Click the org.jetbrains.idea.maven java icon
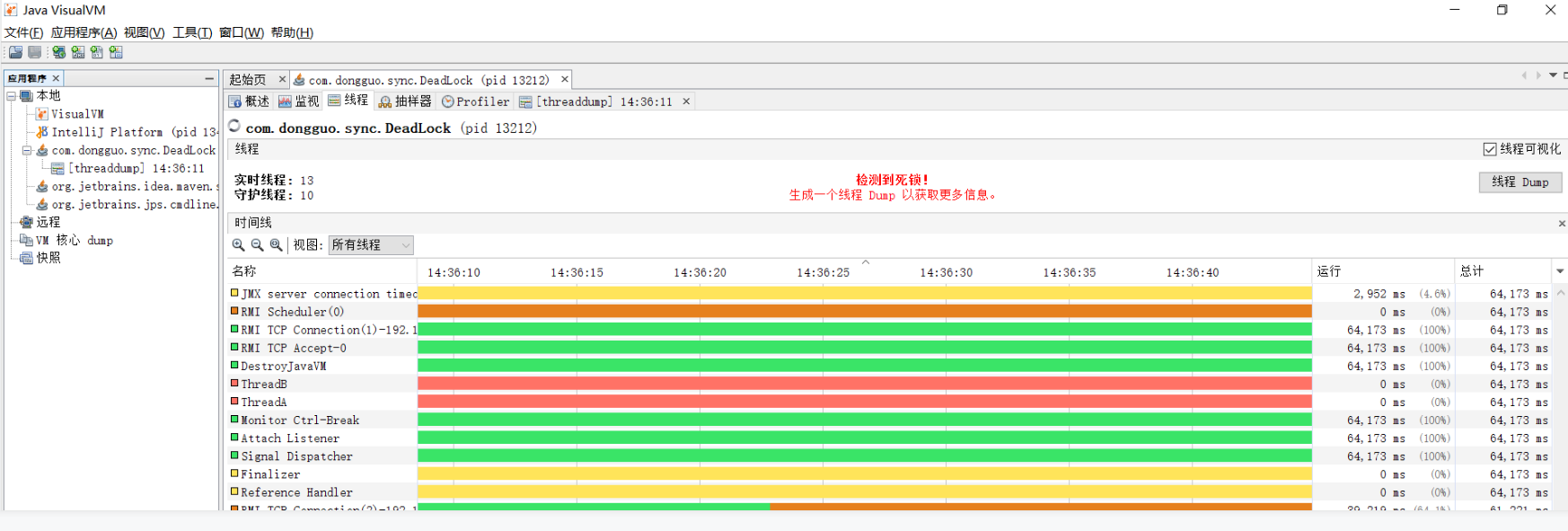Screen dimensions: 1568x531 pyautogui.click(x=42, y=186)
